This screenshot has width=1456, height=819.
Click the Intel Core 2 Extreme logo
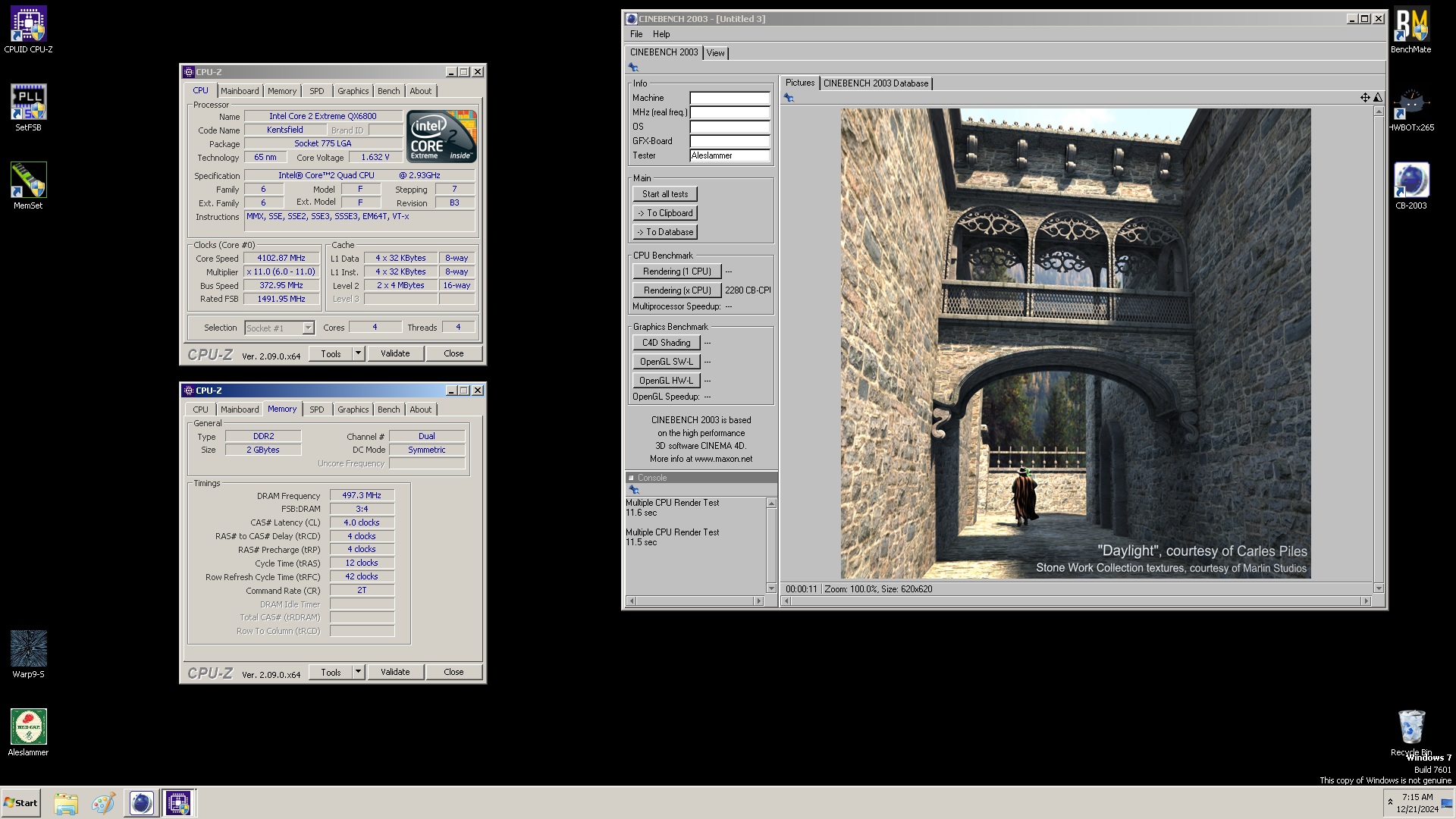tap(441, 136)
